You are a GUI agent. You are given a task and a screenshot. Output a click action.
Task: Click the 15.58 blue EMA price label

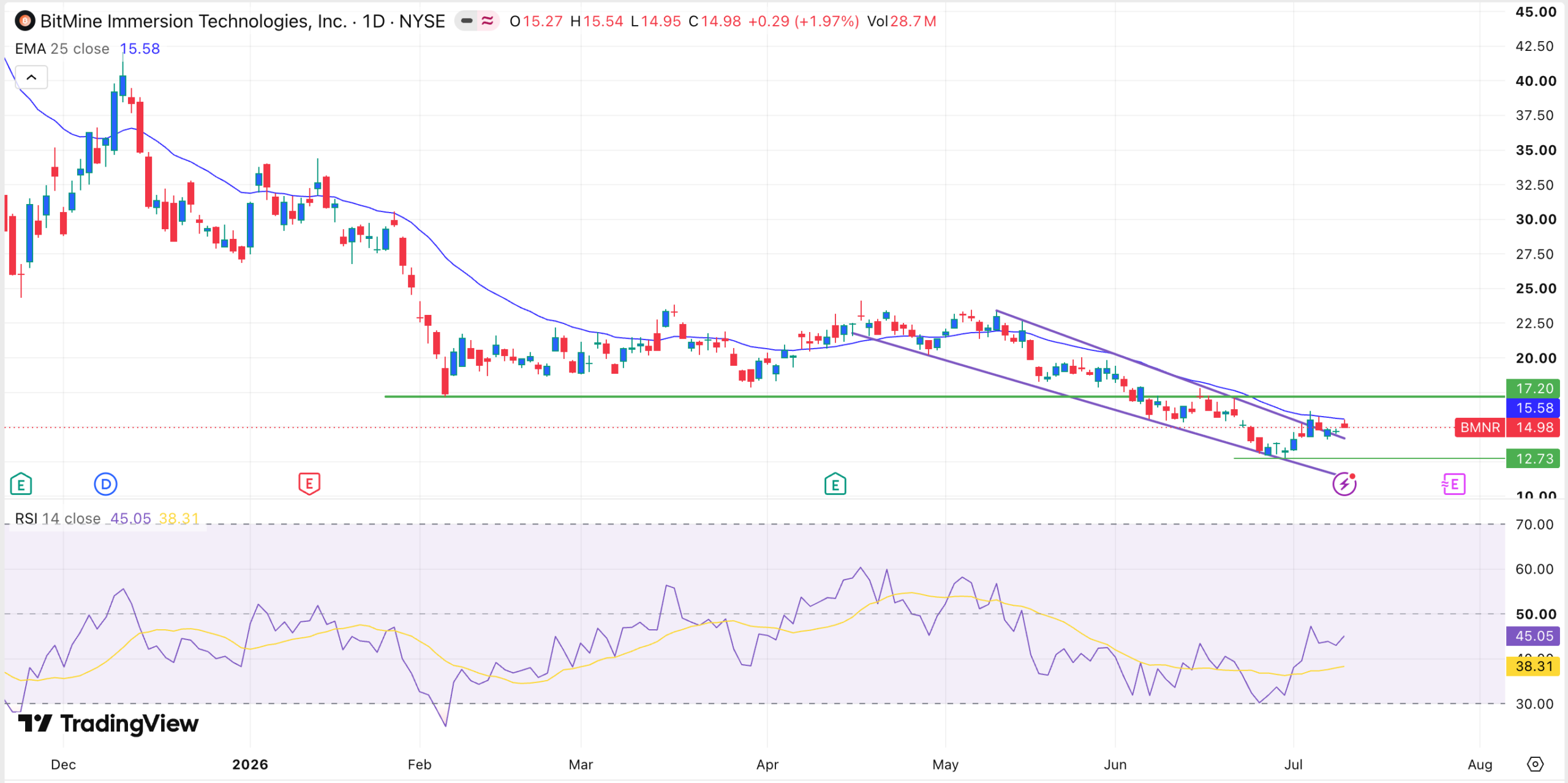(1533, 408)
